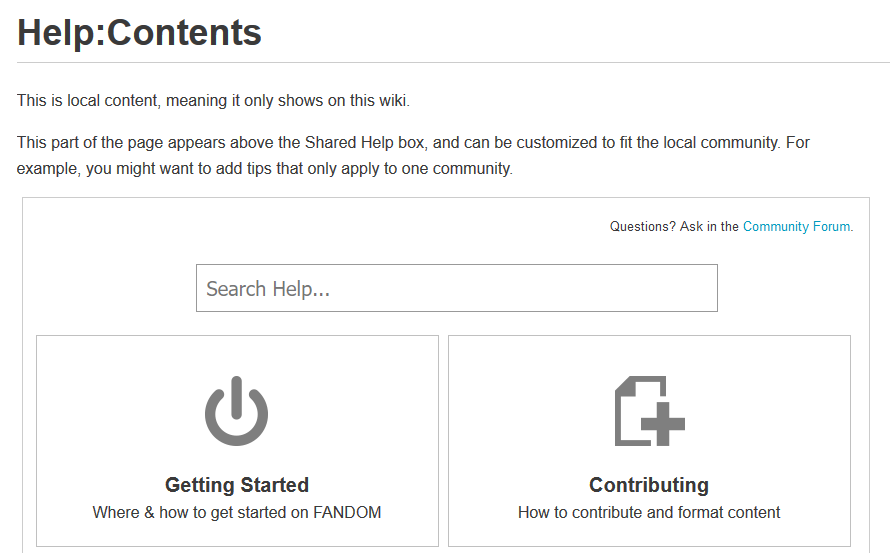The width and height of the screenshot is (890, 553).
Task: Open the Contributing heading
Action: pyautogui.click(x=649, y=485)
